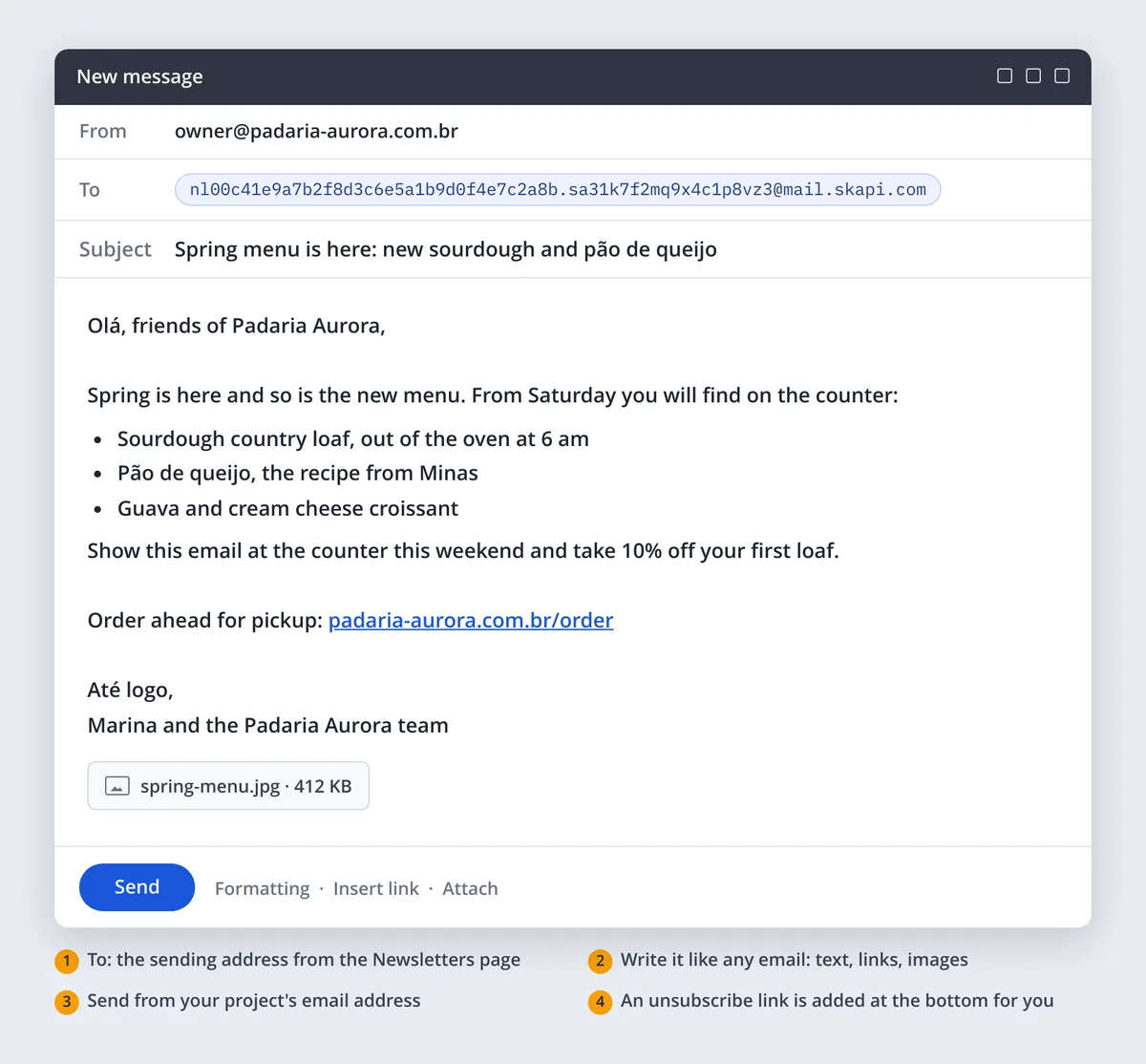Click the 'Spring is here and so is the new menu' sentence
1146x1064 pixels.
pyautogui.click(x=493, y=395)
